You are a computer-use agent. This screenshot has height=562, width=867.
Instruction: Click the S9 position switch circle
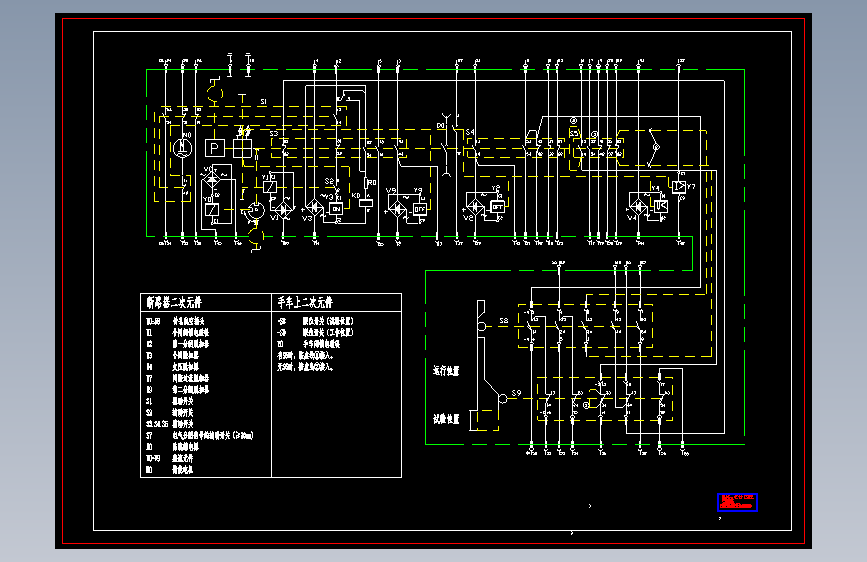click(x=503, y=399)
